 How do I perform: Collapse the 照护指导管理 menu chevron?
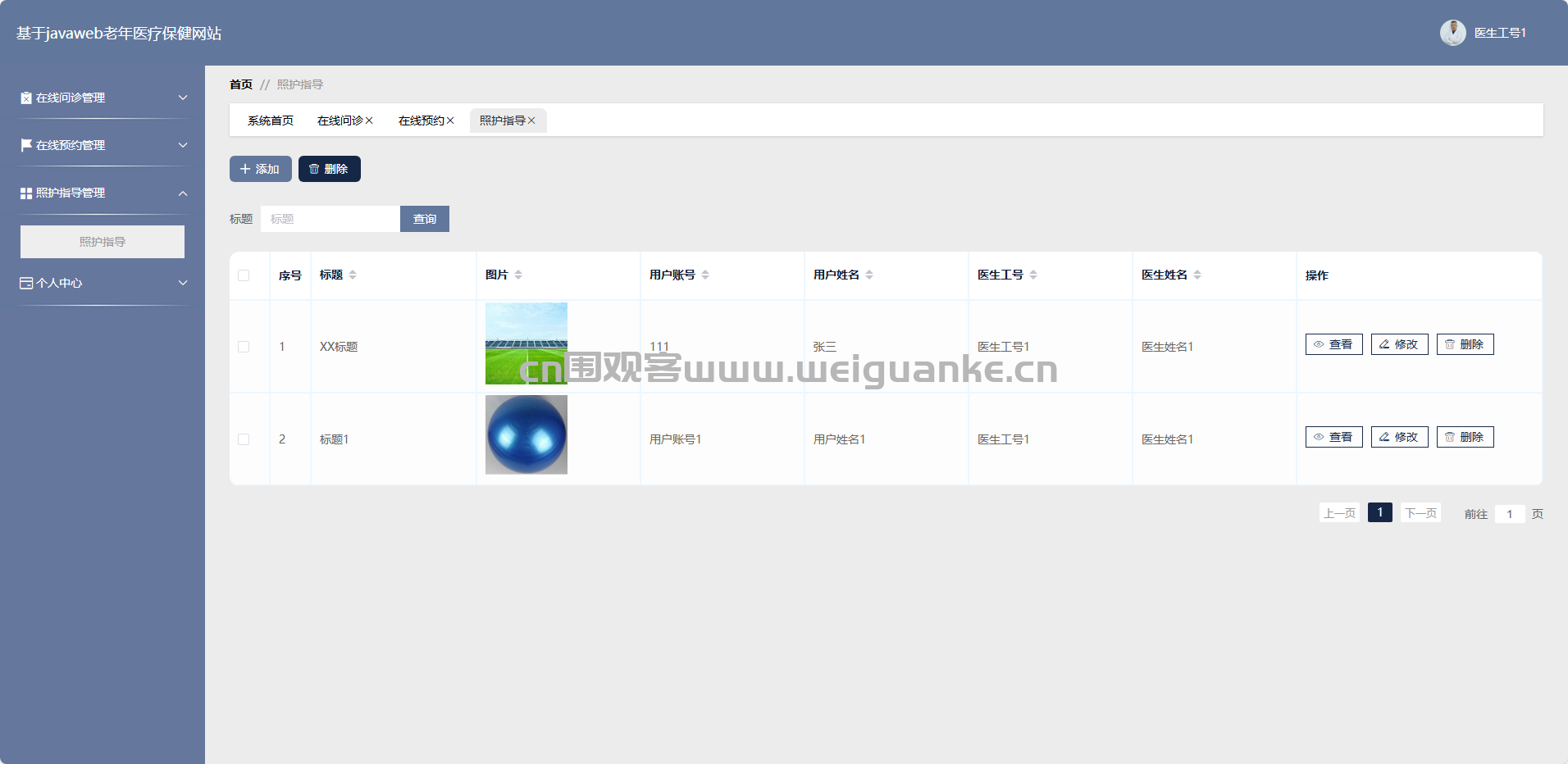click(183, 193)
